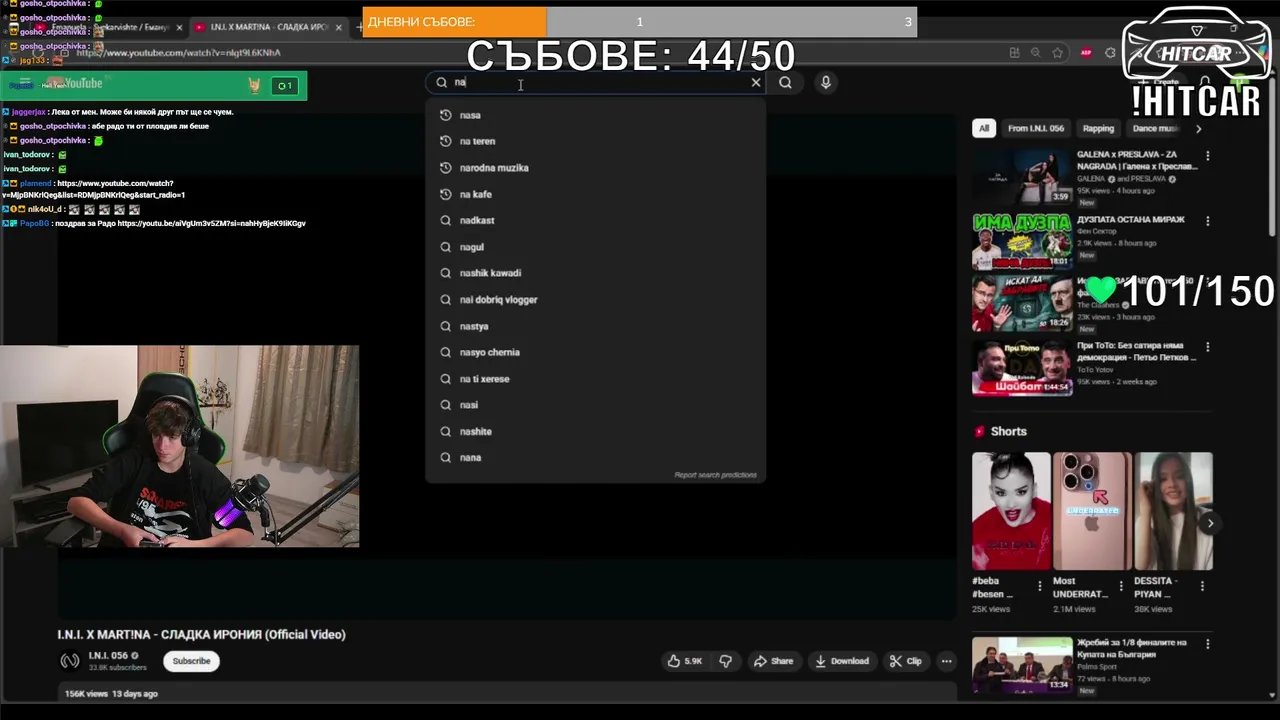Select 'nasyo chernia' suggestion
1280x720 pixels.
(x=595, y=352)
